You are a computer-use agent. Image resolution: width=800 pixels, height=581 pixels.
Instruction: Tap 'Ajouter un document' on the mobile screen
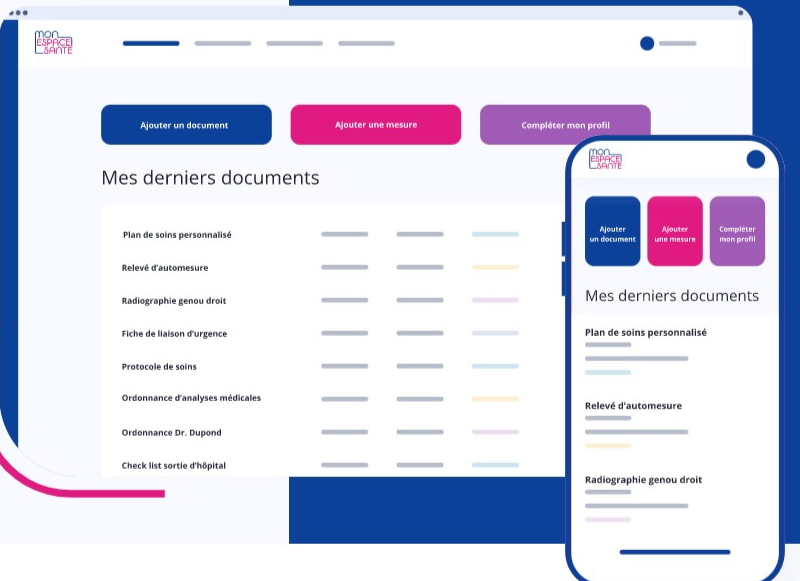pyautogui.click(x=612, y=230)
